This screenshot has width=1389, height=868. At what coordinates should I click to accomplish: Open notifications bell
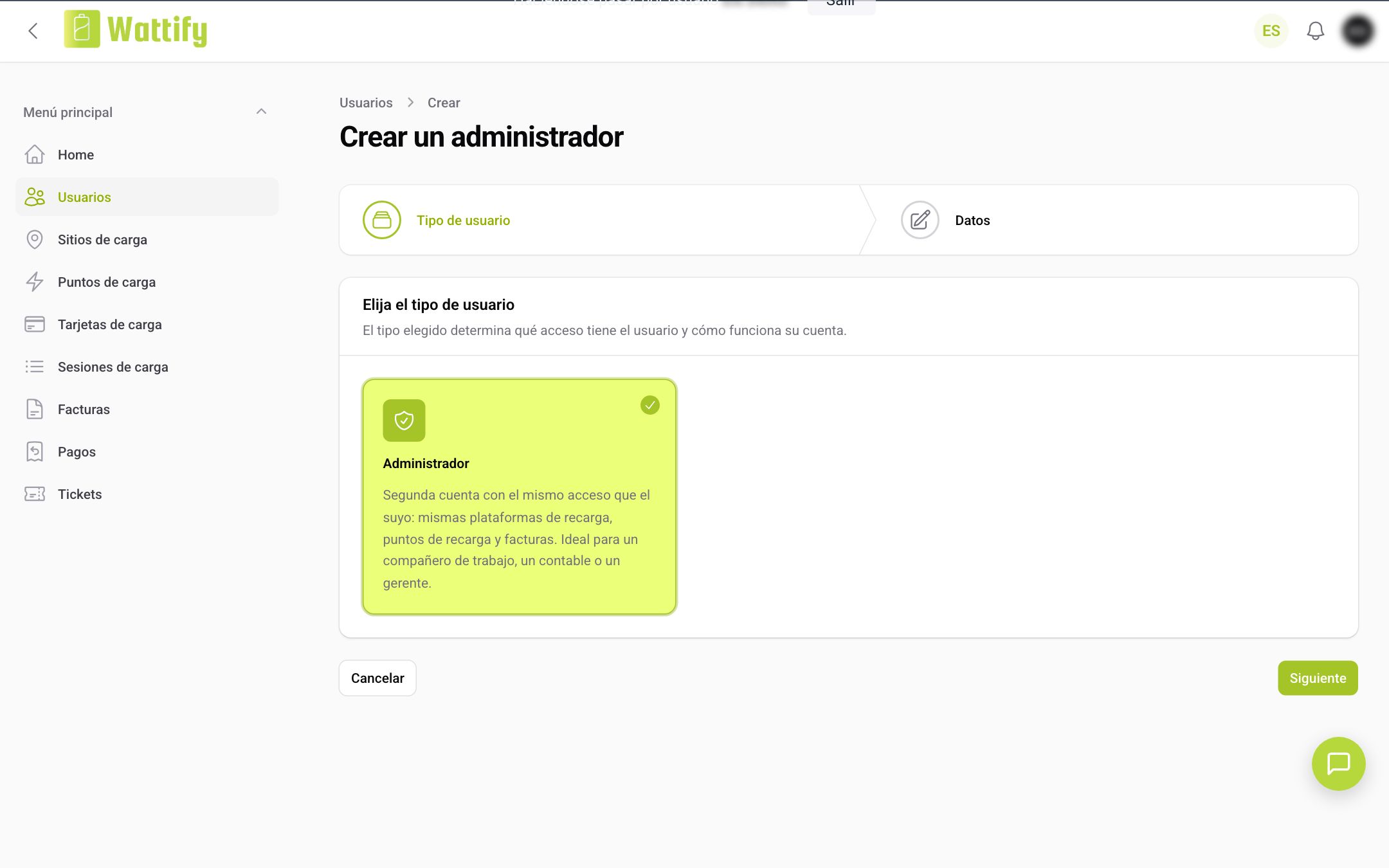coord(1315,31)
